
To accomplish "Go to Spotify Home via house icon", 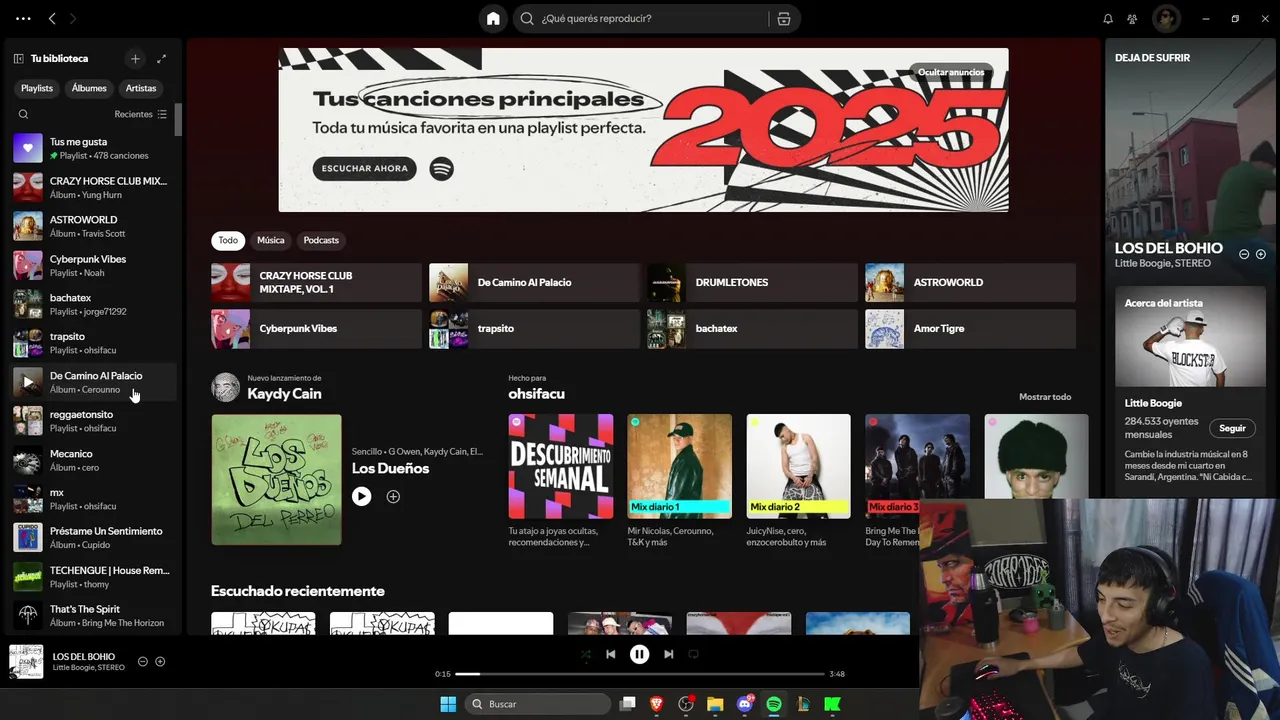I will coord(493,18).
